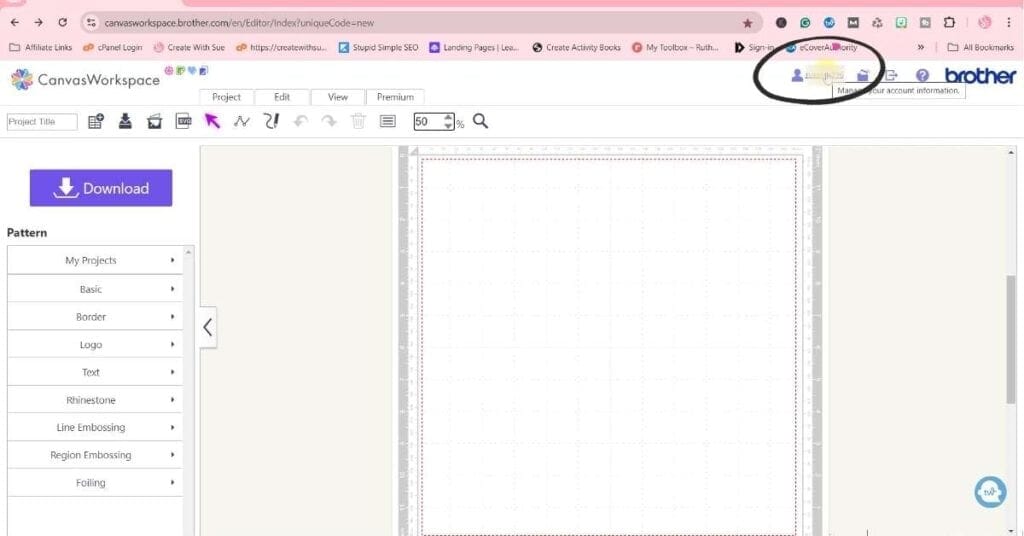Viewport: 1024px width, 536px height.
Task: Click the canvas vertical scrollbar thumb
Action: (x=1011, y=339)
